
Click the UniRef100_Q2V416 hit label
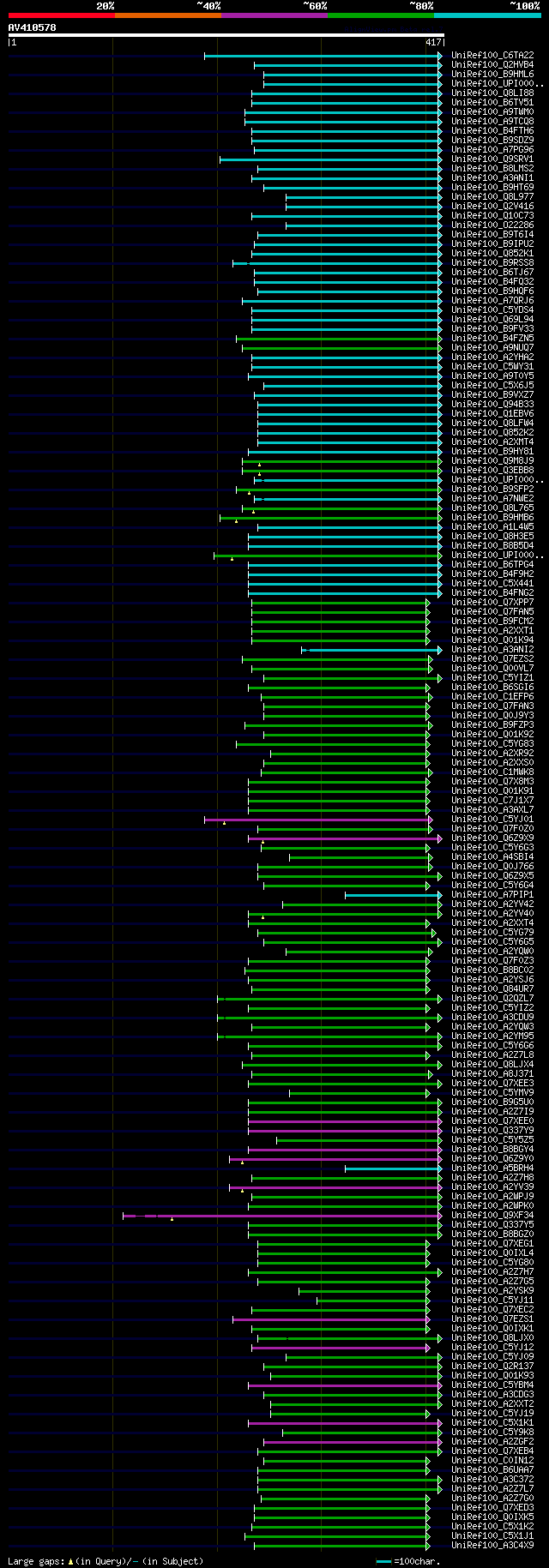[x=492, y=207]
